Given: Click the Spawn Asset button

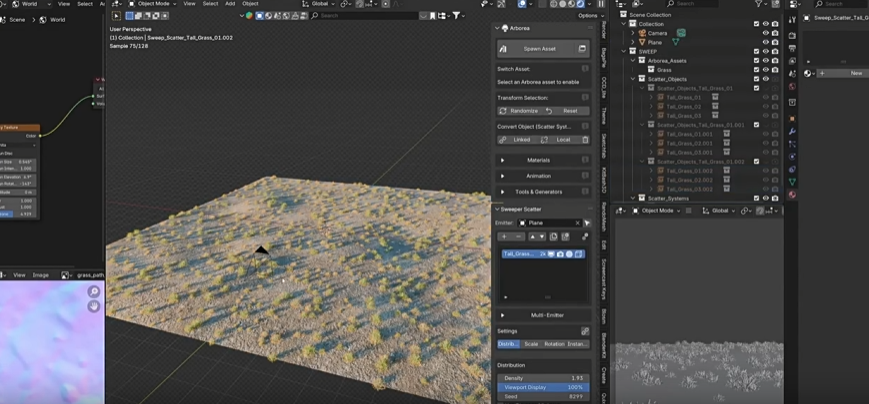Looking at the screenshot, I should click(x=540, y=48).
